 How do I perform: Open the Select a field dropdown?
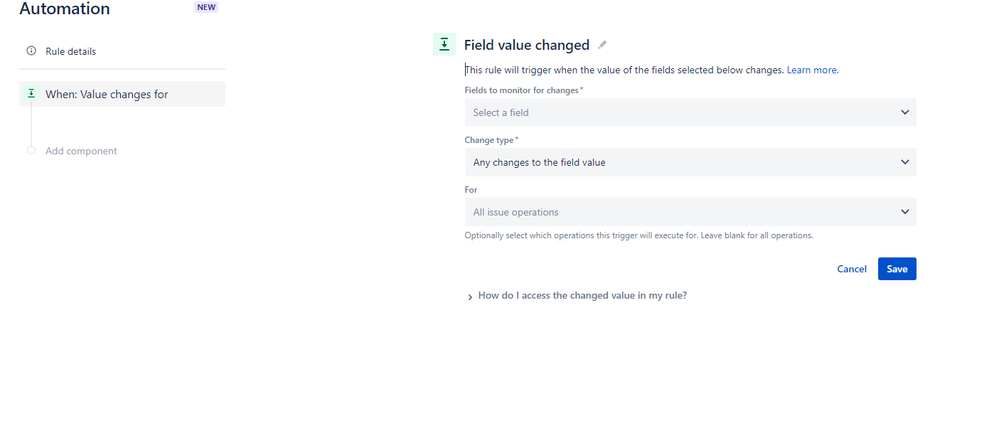(x=691, y=112)
